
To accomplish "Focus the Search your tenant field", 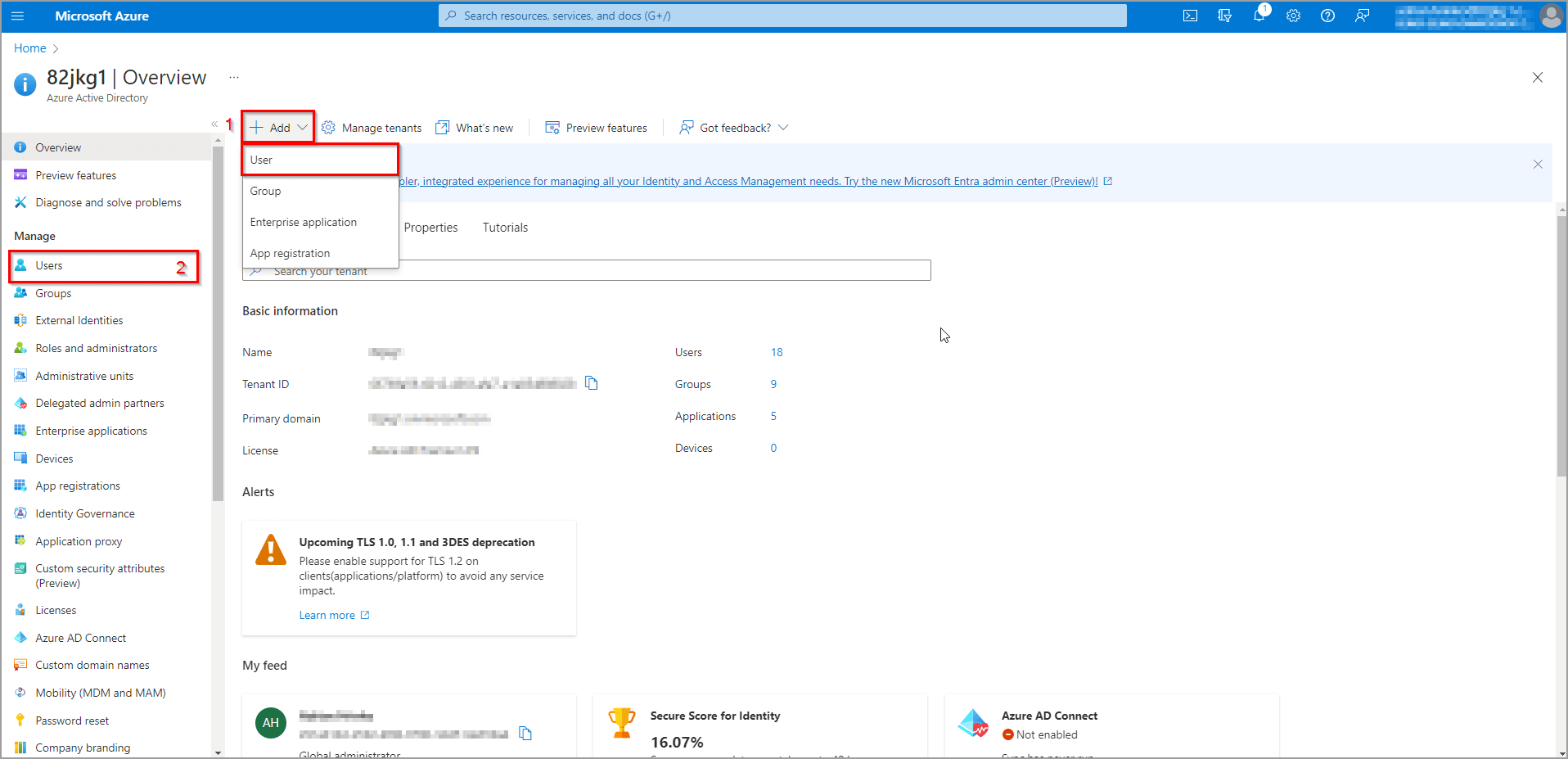I will coord(587,271).
